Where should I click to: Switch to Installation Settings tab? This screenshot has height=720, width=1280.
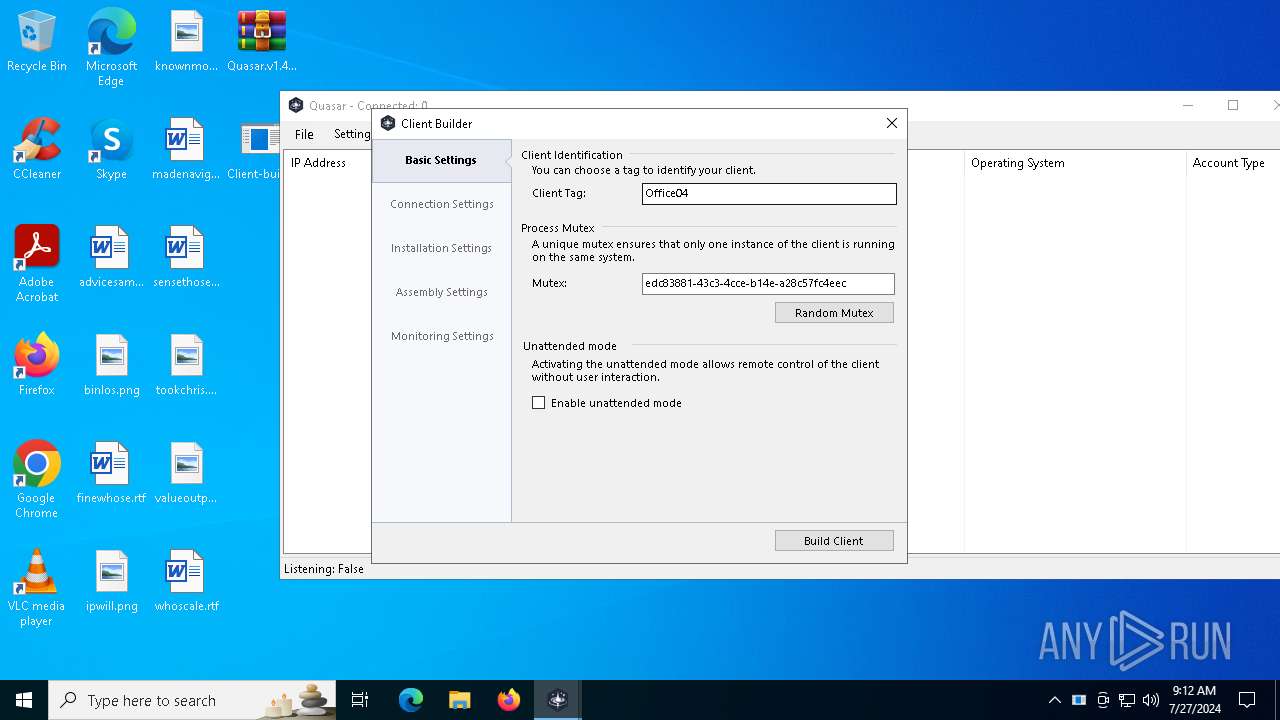[x=441, y=248]
